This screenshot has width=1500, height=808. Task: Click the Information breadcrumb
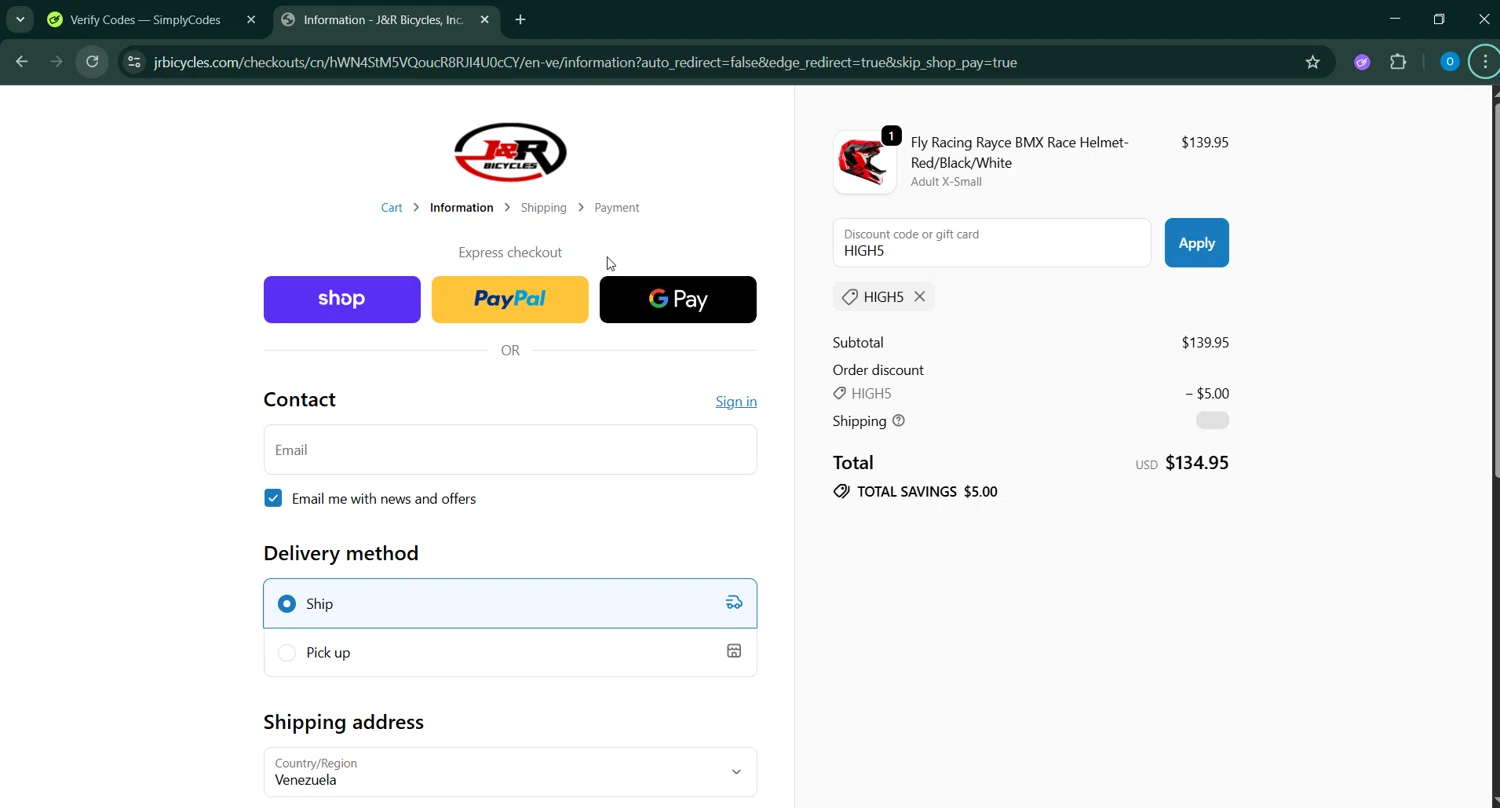click(461, 208)
